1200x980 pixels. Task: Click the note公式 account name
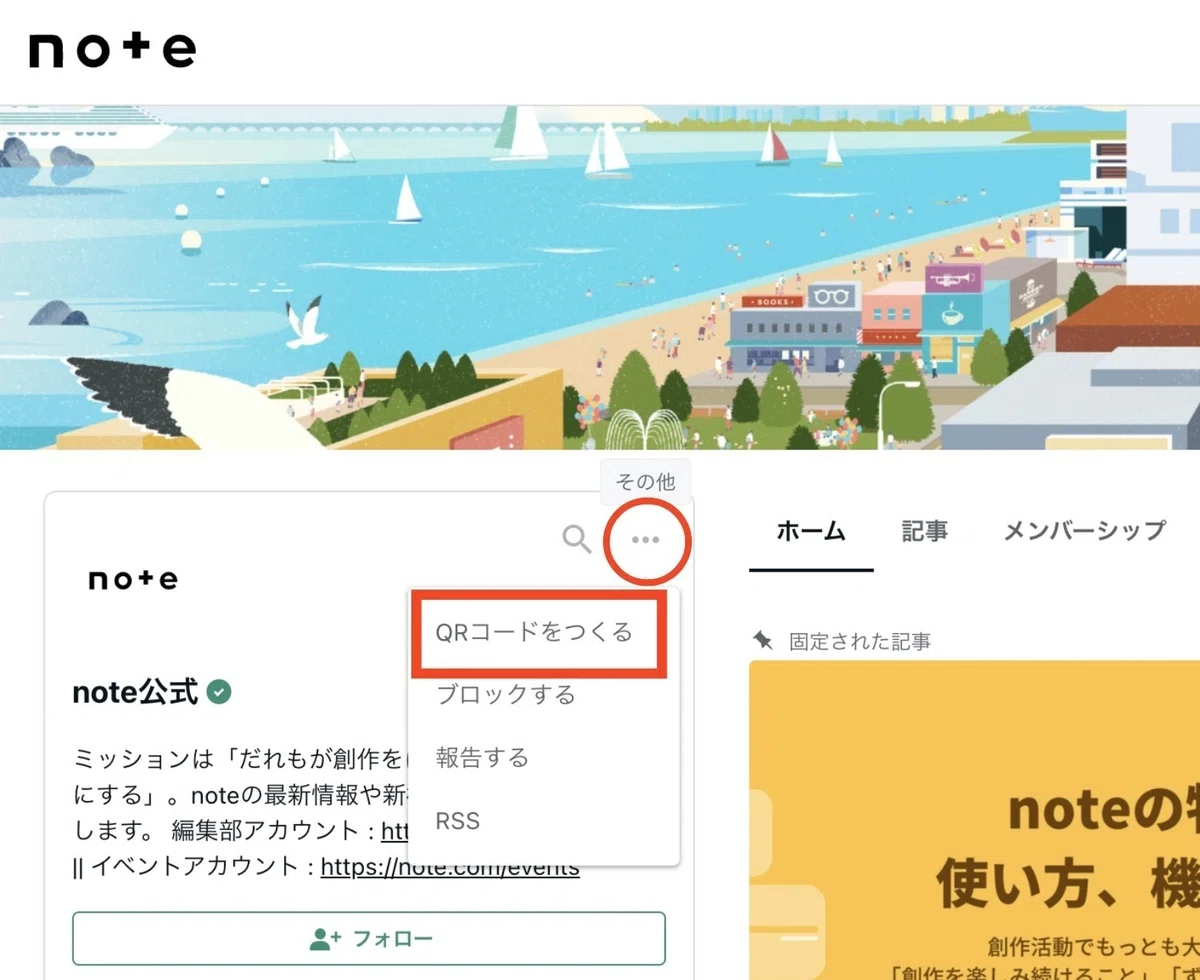(136, 692)
